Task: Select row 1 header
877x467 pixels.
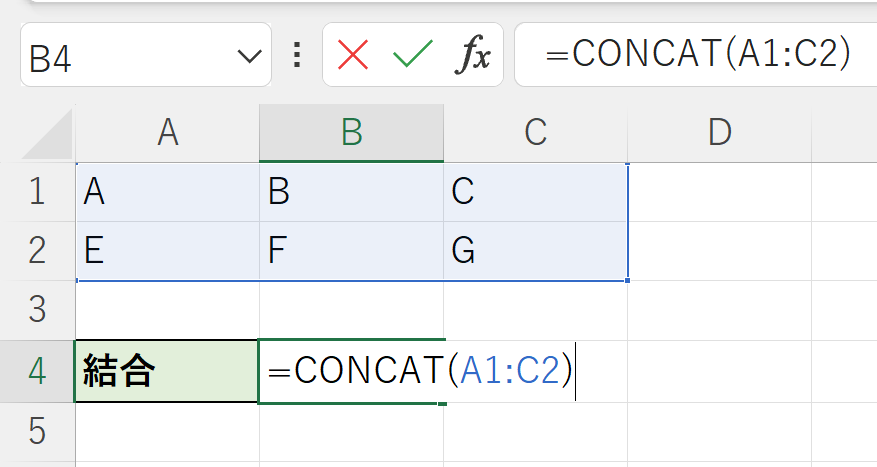Action: pyautogui.click(x=37, y=192)
